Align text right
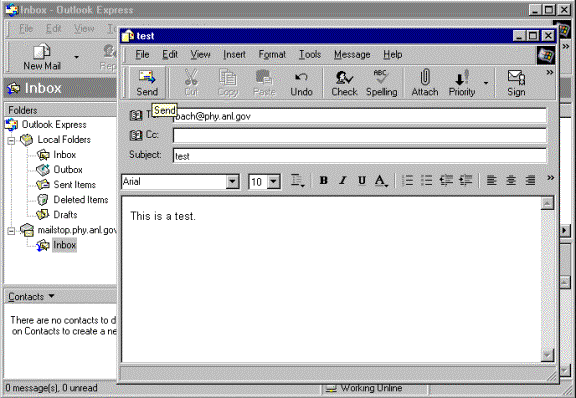Viewport: 576px width, 398px height. tap(530, 180)
